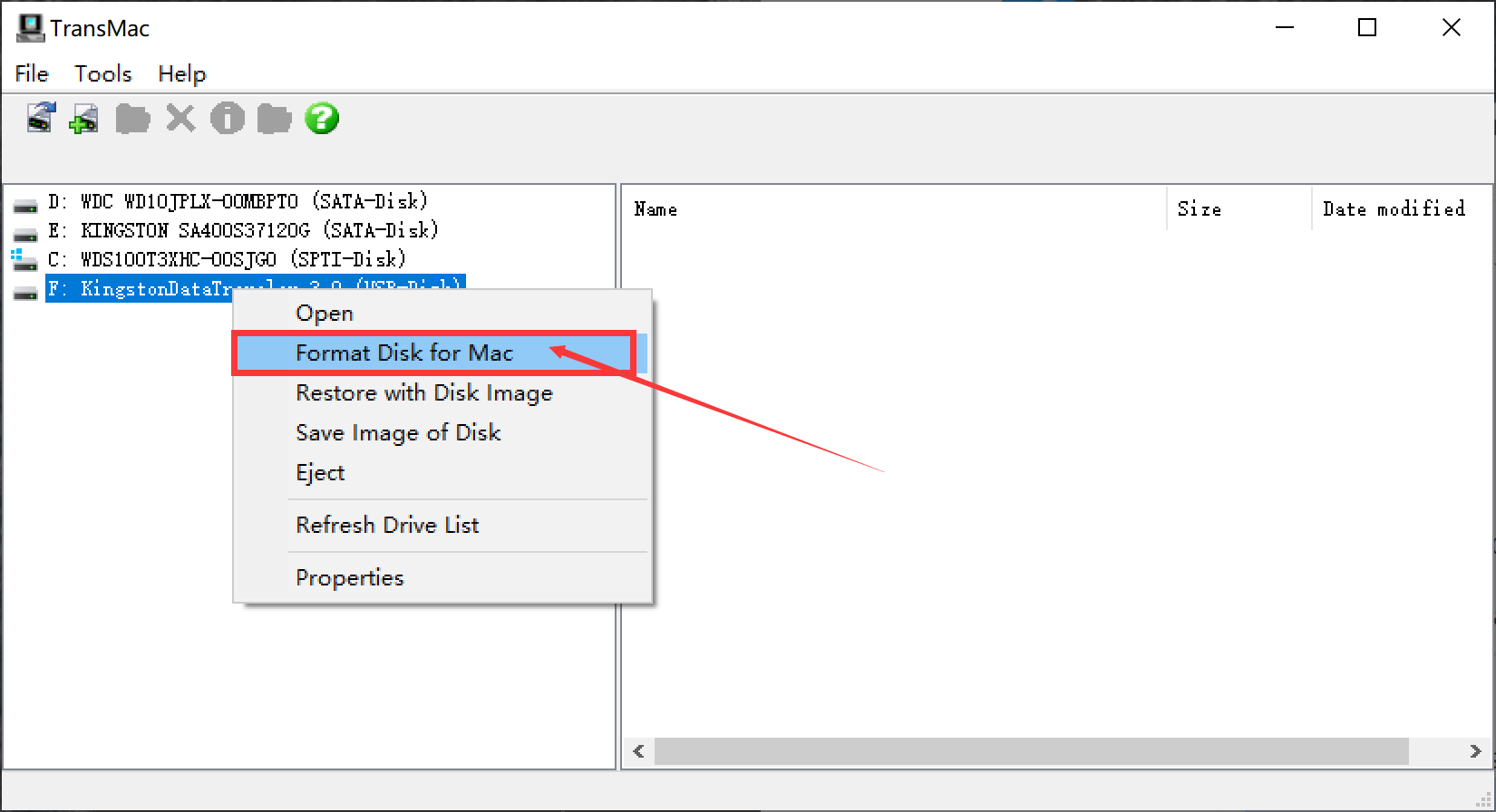1496x812 pixels.
Task: Select D: WDC WD10JPLX drive row
Action: point(238,201)
